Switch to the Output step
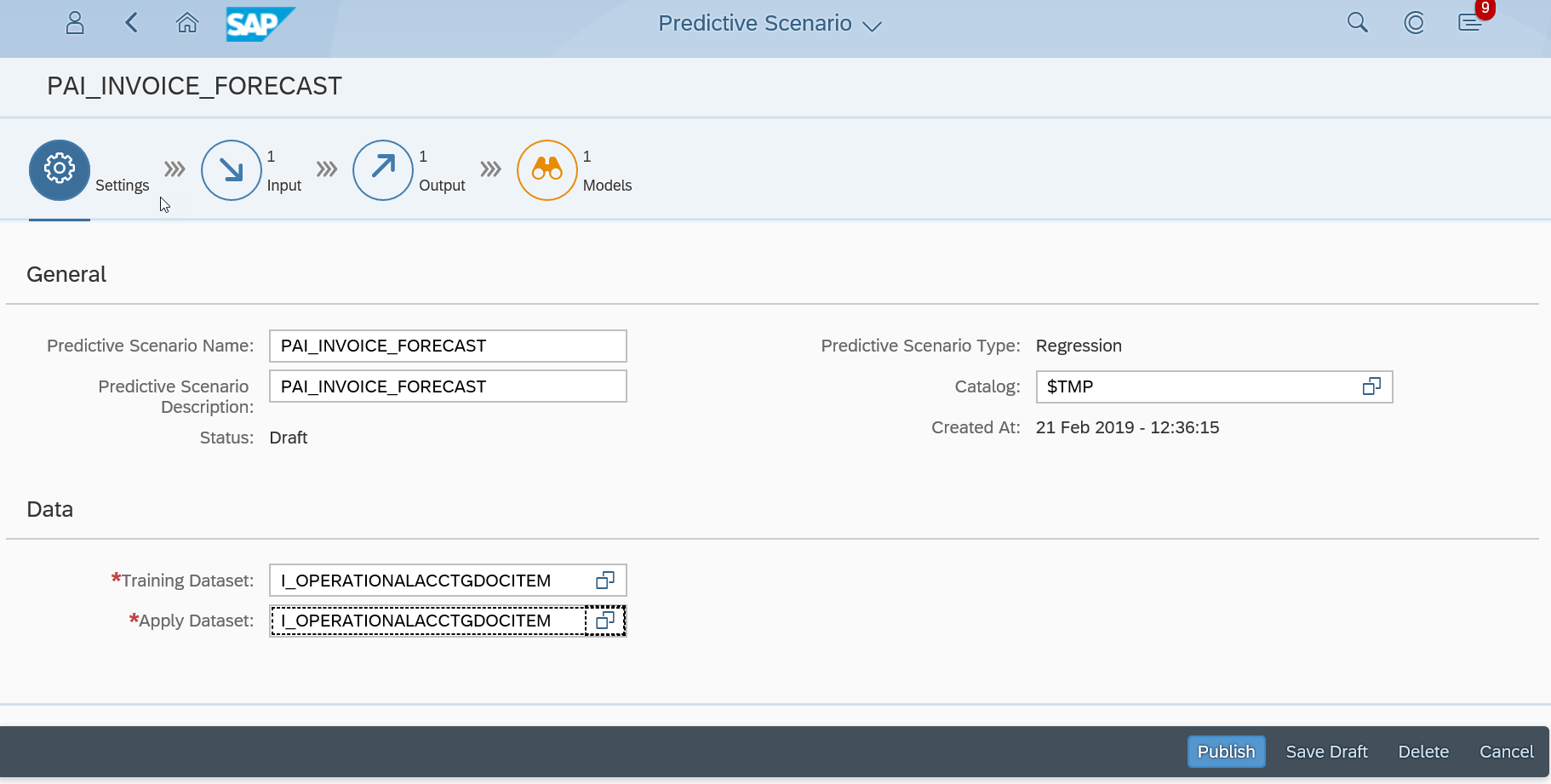This screenshot has height=784, width=1551. (383, 170)
